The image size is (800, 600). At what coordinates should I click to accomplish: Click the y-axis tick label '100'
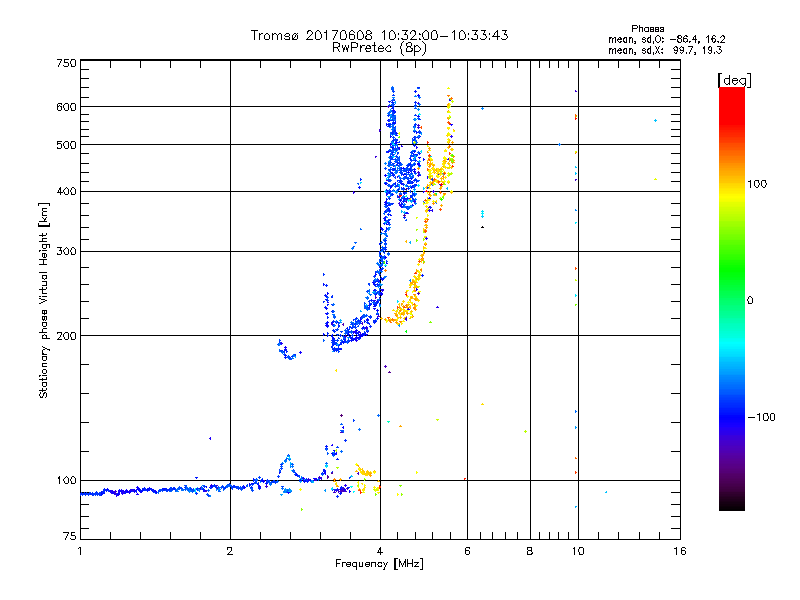66,481
